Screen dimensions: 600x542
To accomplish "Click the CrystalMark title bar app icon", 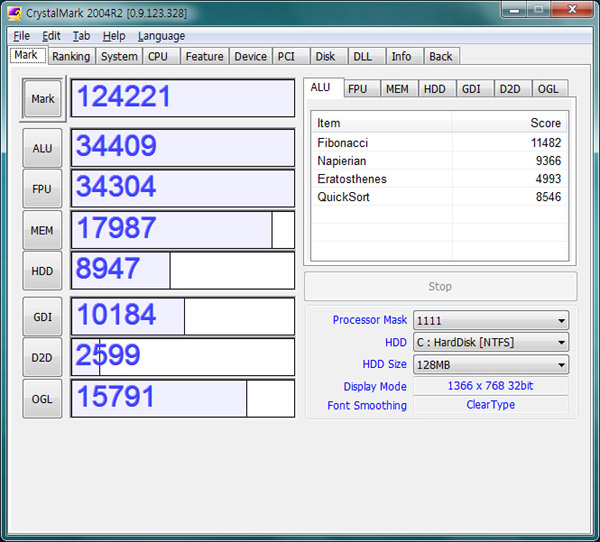I will [16, 12].
